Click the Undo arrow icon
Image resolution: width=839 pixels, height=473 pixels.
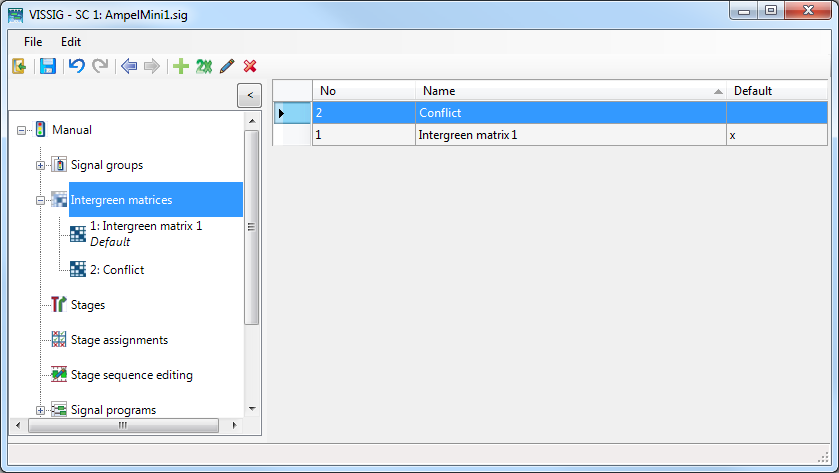[76, 66]
